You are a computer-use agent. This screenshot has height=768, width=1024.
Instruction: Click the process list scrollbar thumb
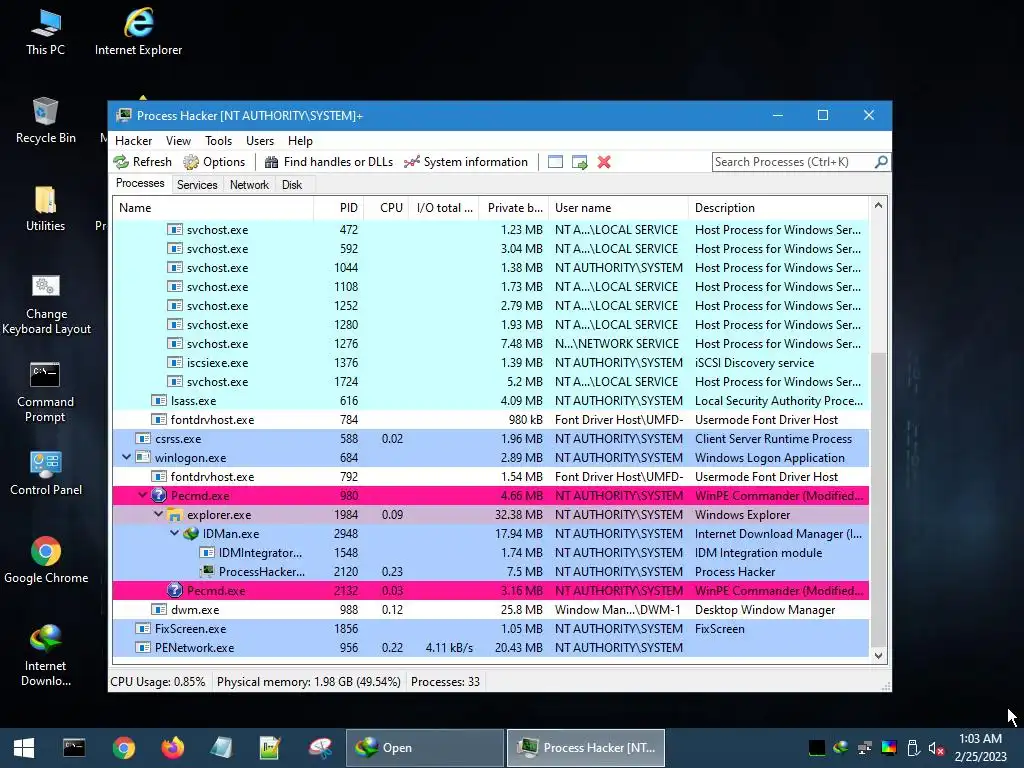tap(878, 498)
